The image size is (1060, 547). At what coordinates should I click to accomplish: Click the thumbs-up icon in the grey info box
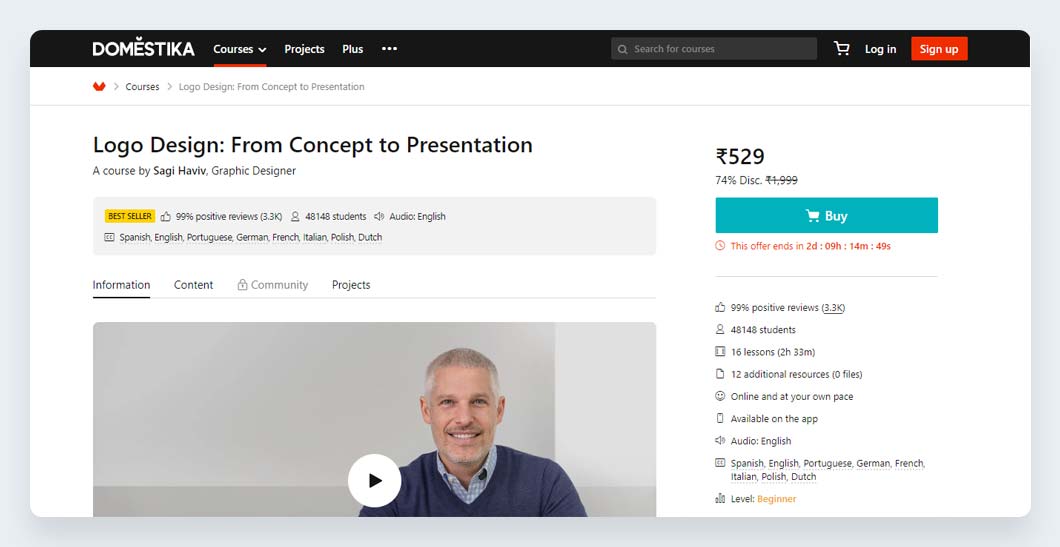click(166, 217)
